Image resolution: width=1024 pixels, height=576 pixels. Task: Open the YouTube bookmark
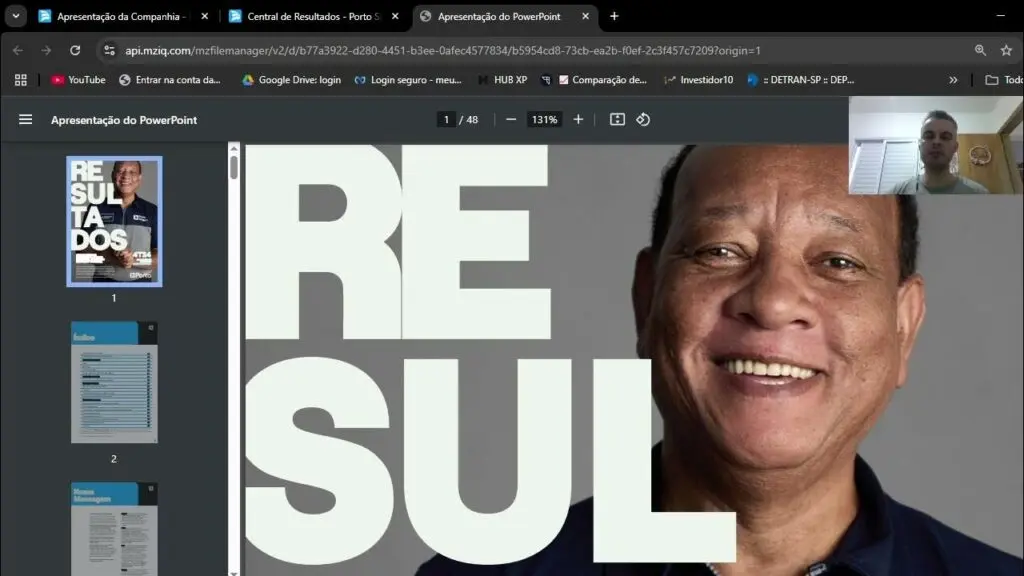click(x=78, y=80)
